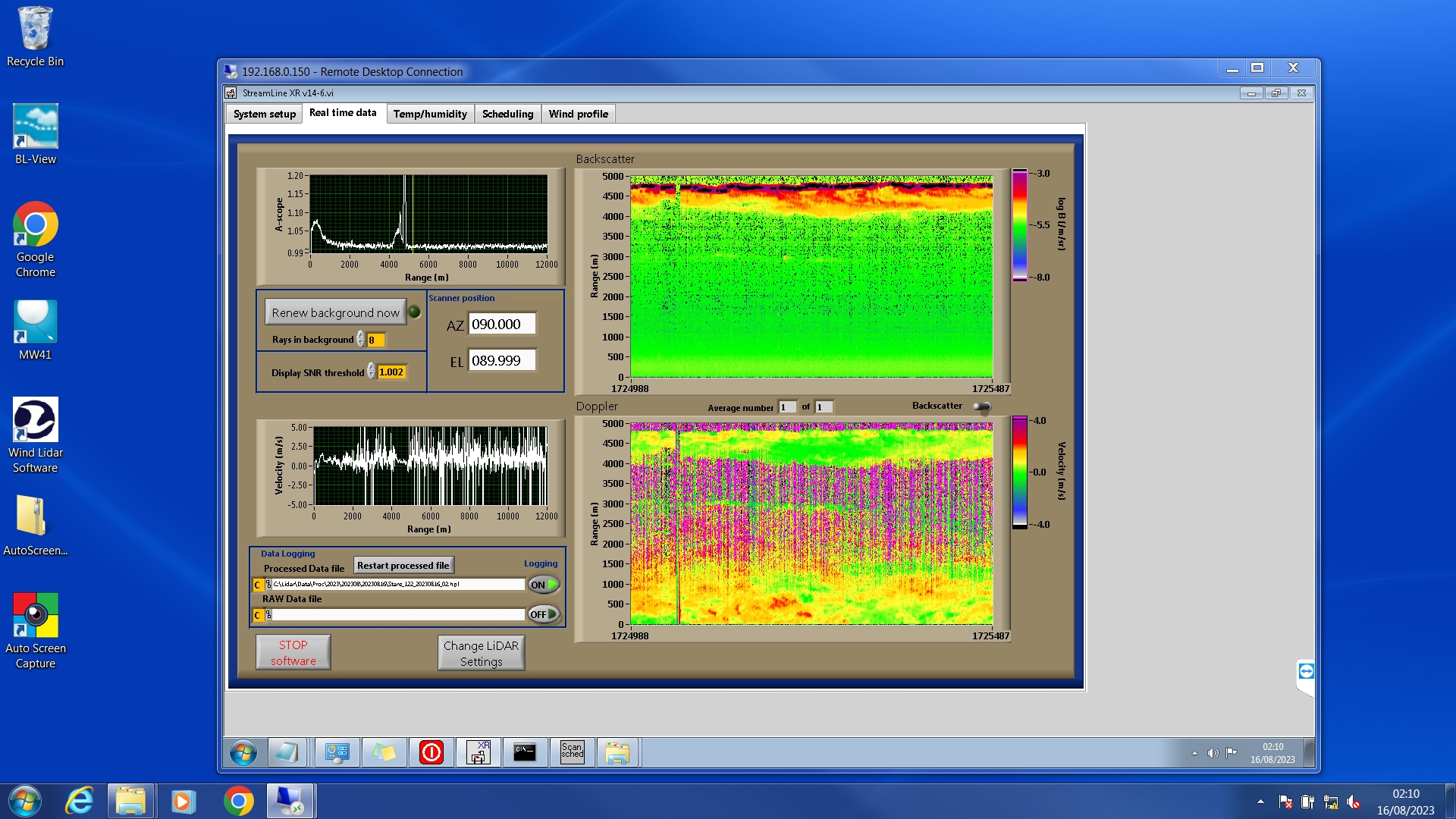Viewport: 1456px width, 819px height.
Task: Click the StreamLine XR taskbar icon
Action: pos(479,752)
